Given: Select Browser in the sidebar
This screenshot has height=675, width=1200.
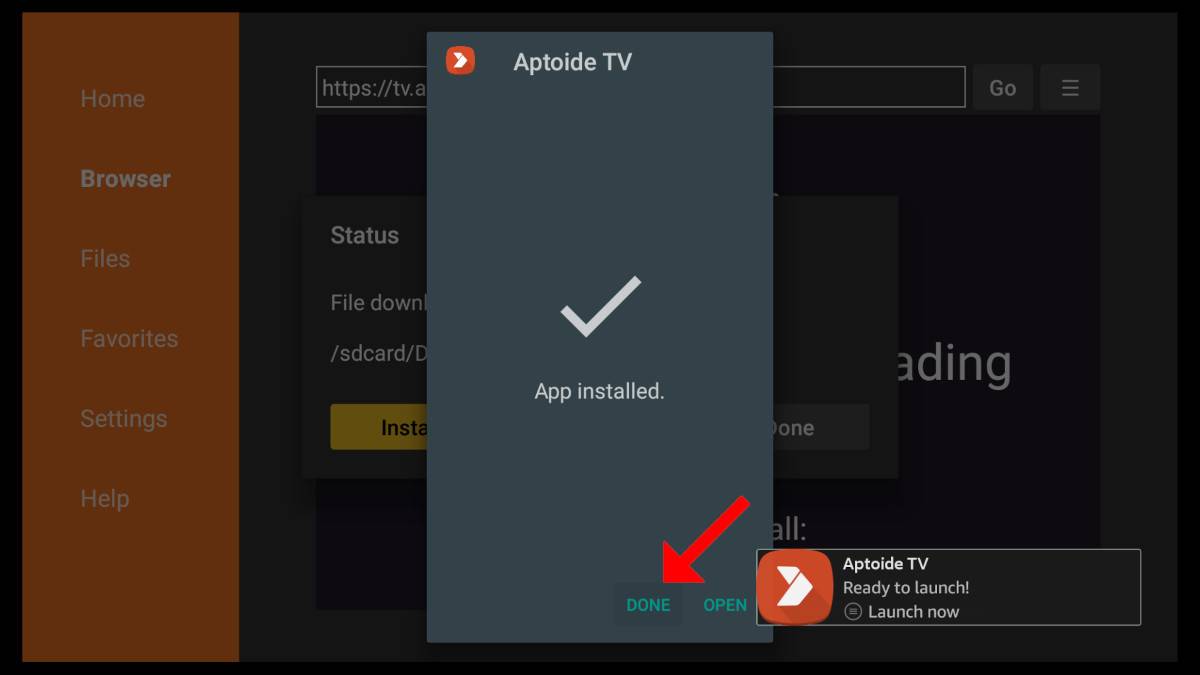Looking at the screenshot, I should pyautogui.click(x=126, y=179).
